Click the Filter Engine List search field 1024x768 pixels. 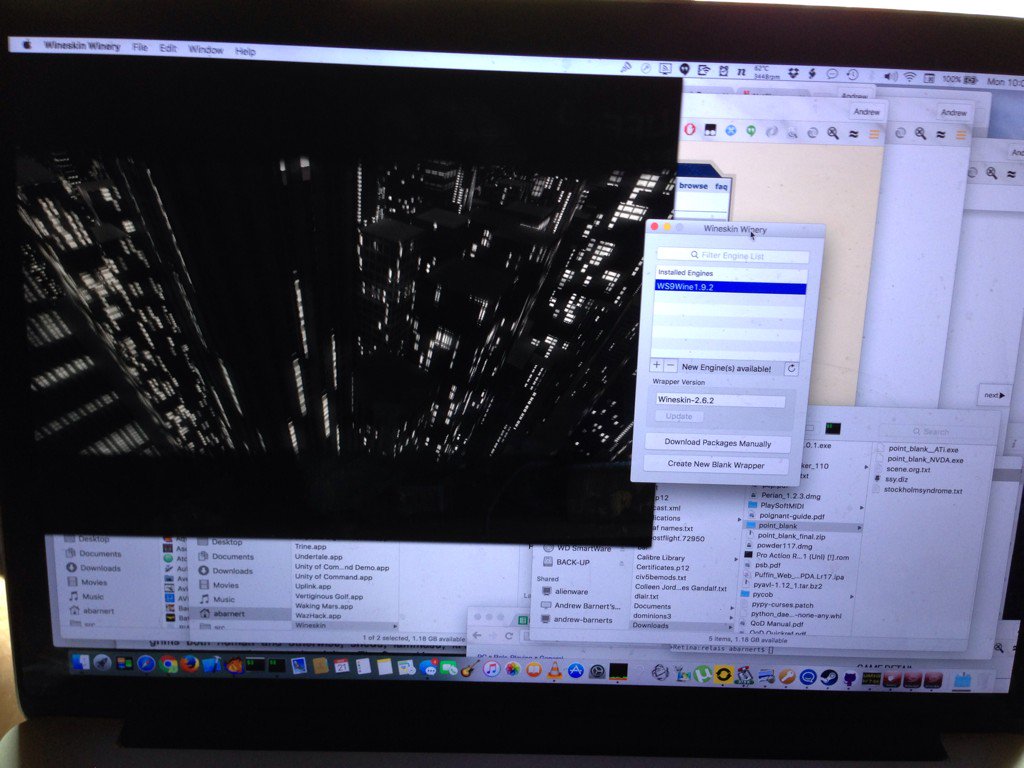pyautogui.click(x=733, y=255)
